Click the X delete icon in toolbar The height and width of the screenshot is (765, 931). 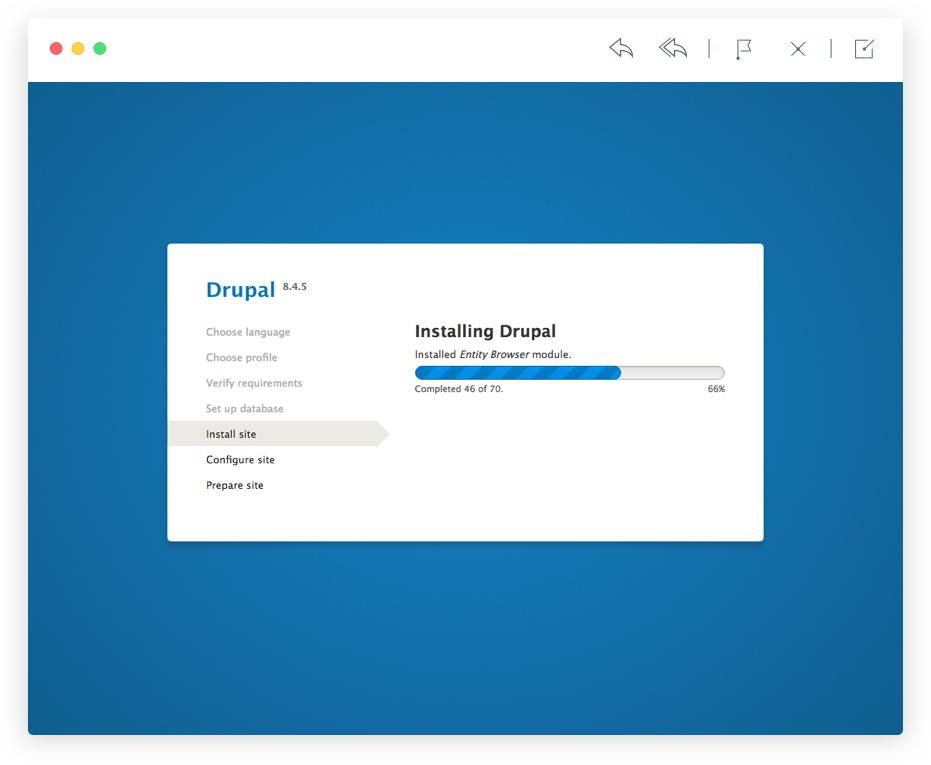click(798, 49)
